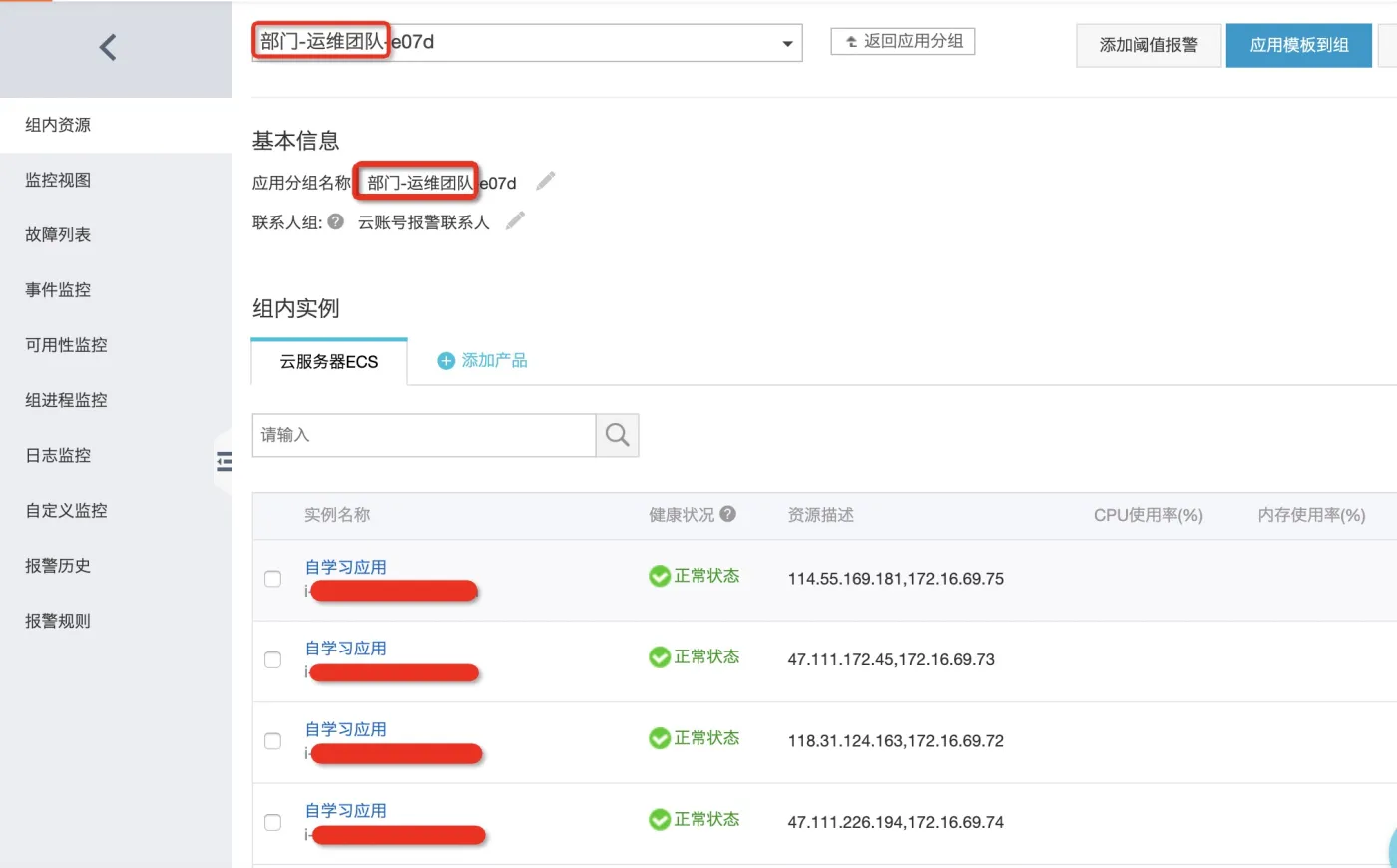Viewport: 1397px width, 868px height.
Task: Open 组内资源 in the sidebar
Action: click(x=116, y=125)
